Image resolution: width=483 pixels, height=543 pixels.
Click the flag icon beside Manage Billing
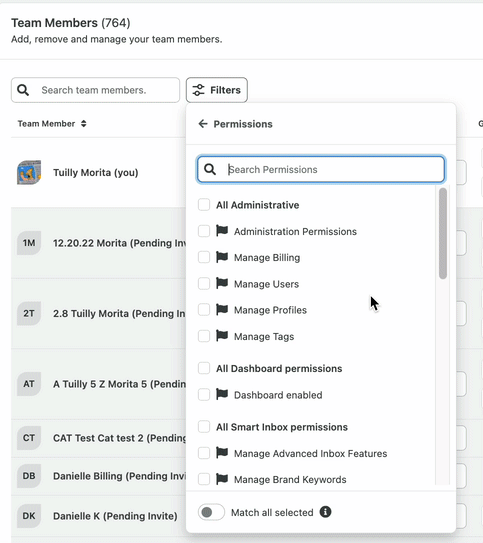pyautogui.click(x=222, y=257)
